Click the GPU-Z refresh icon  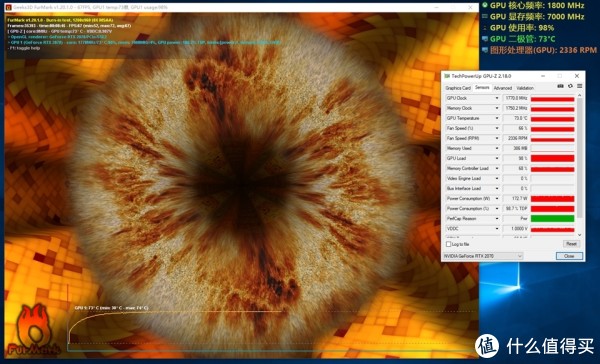tap(570, 87)
